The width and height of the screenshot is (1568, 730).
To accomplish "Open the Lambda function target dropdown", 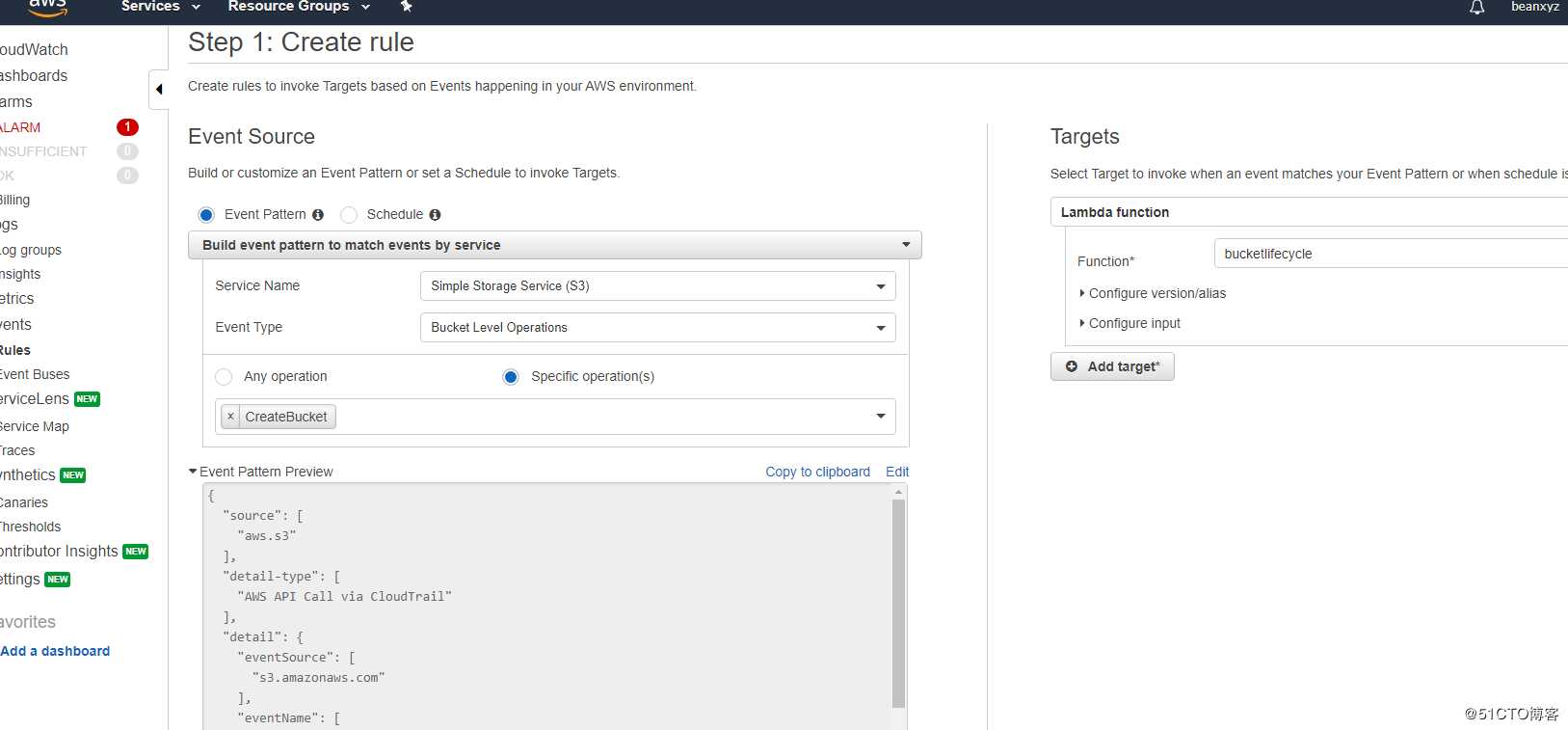I will coord(1309,212).
